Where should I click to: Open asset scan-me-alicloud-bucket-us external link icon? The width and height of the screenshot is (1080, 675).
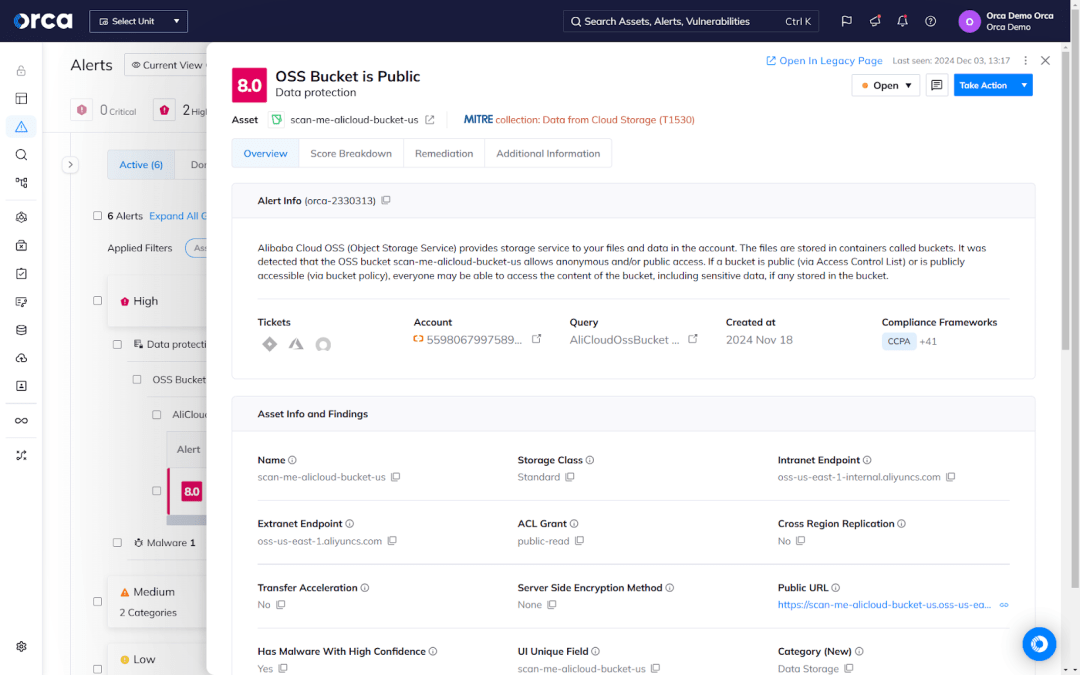click(430, 120)
